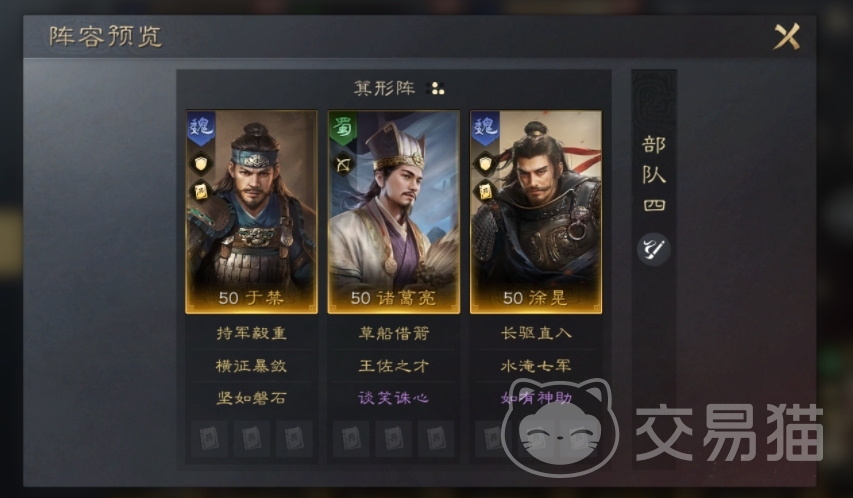Click the shield troop icon on 于禁's card
The width and height of the screenshot is (853, 498).
pos(201,163)
